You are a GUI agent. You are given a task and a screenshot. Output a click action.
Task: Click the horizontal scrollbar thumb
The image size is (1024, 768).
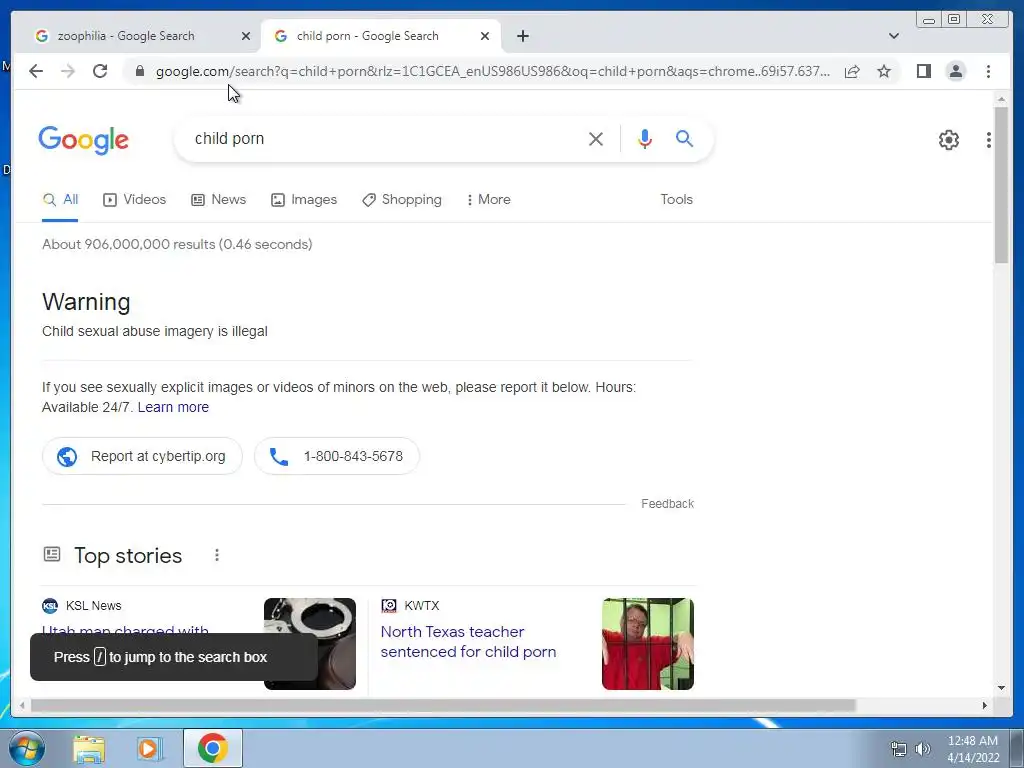(443, 705)
